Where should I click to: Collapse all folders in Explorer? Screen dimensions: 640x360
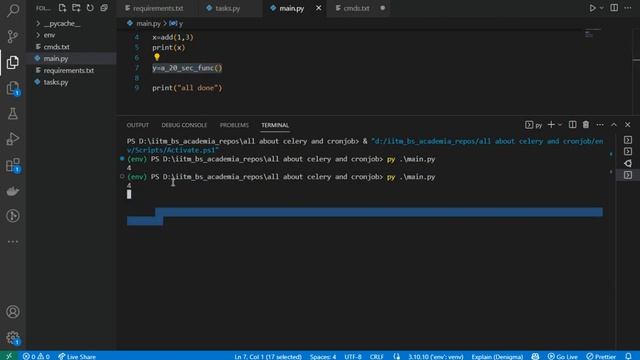(104, 8)
